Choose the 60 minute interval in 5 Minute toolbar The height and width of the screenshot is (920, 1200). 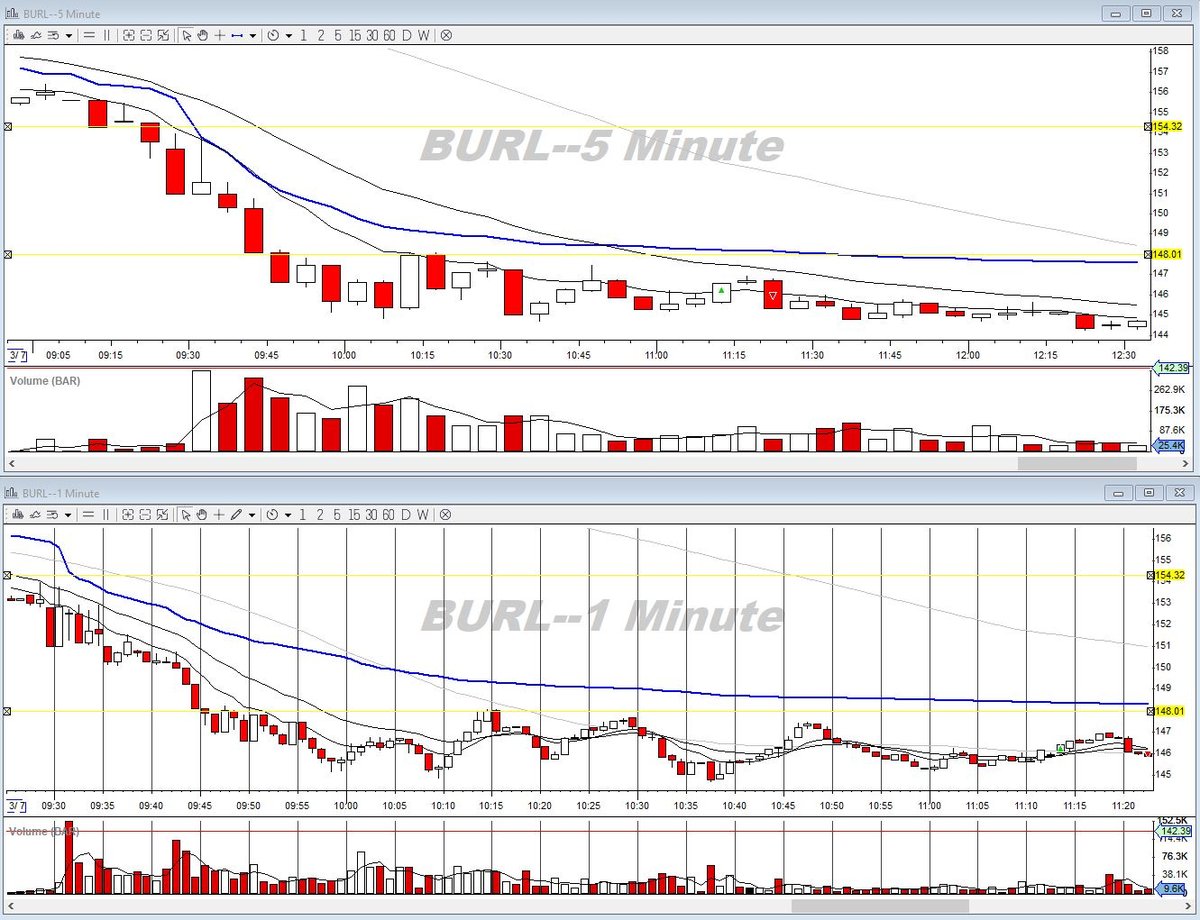point(388,35)
